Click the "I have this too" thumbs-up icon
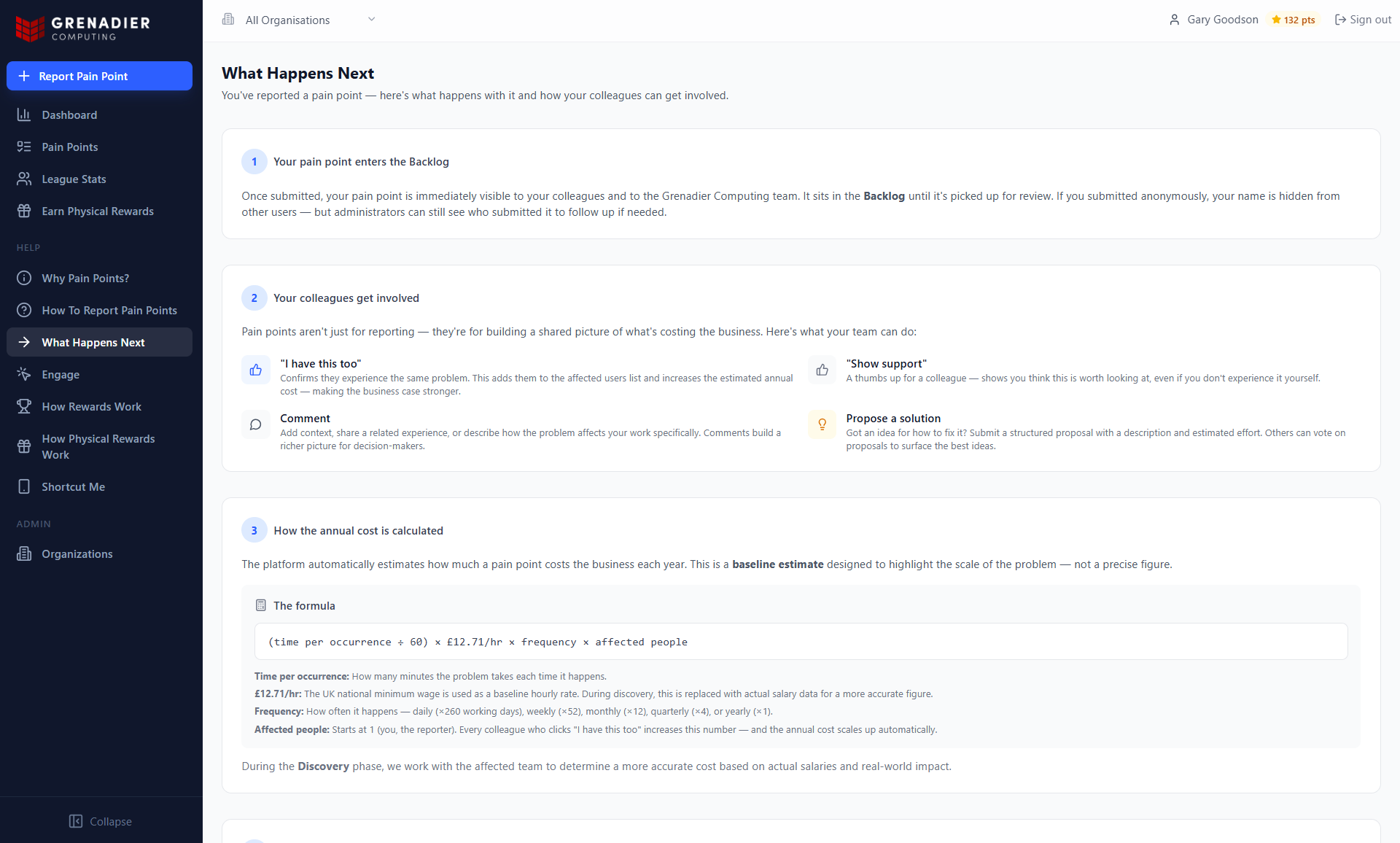Screen dimensions: 1400x843 (256, 370)
